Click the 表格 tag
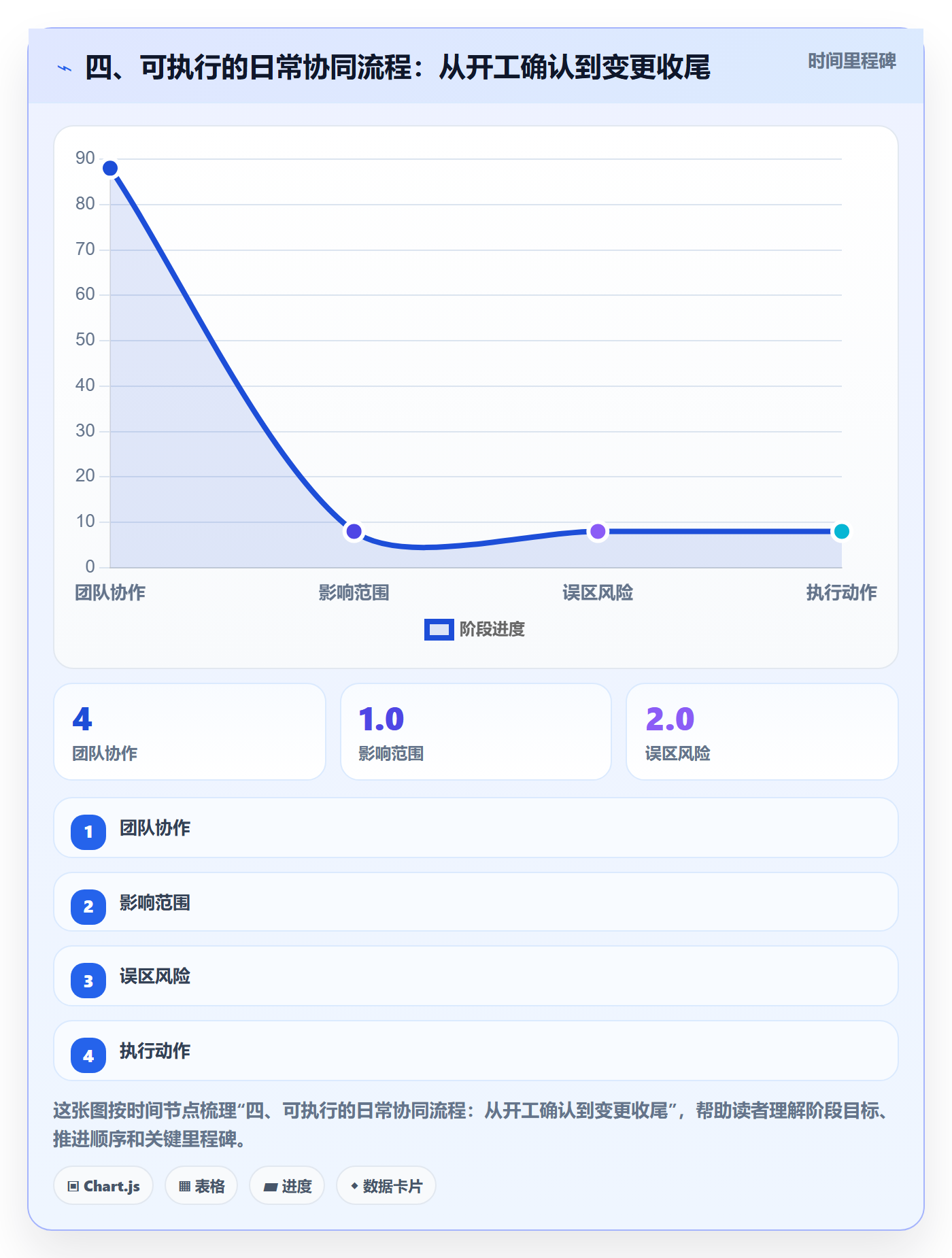The height and width of the screenshot is (1258, 952). click(201, 1186)
